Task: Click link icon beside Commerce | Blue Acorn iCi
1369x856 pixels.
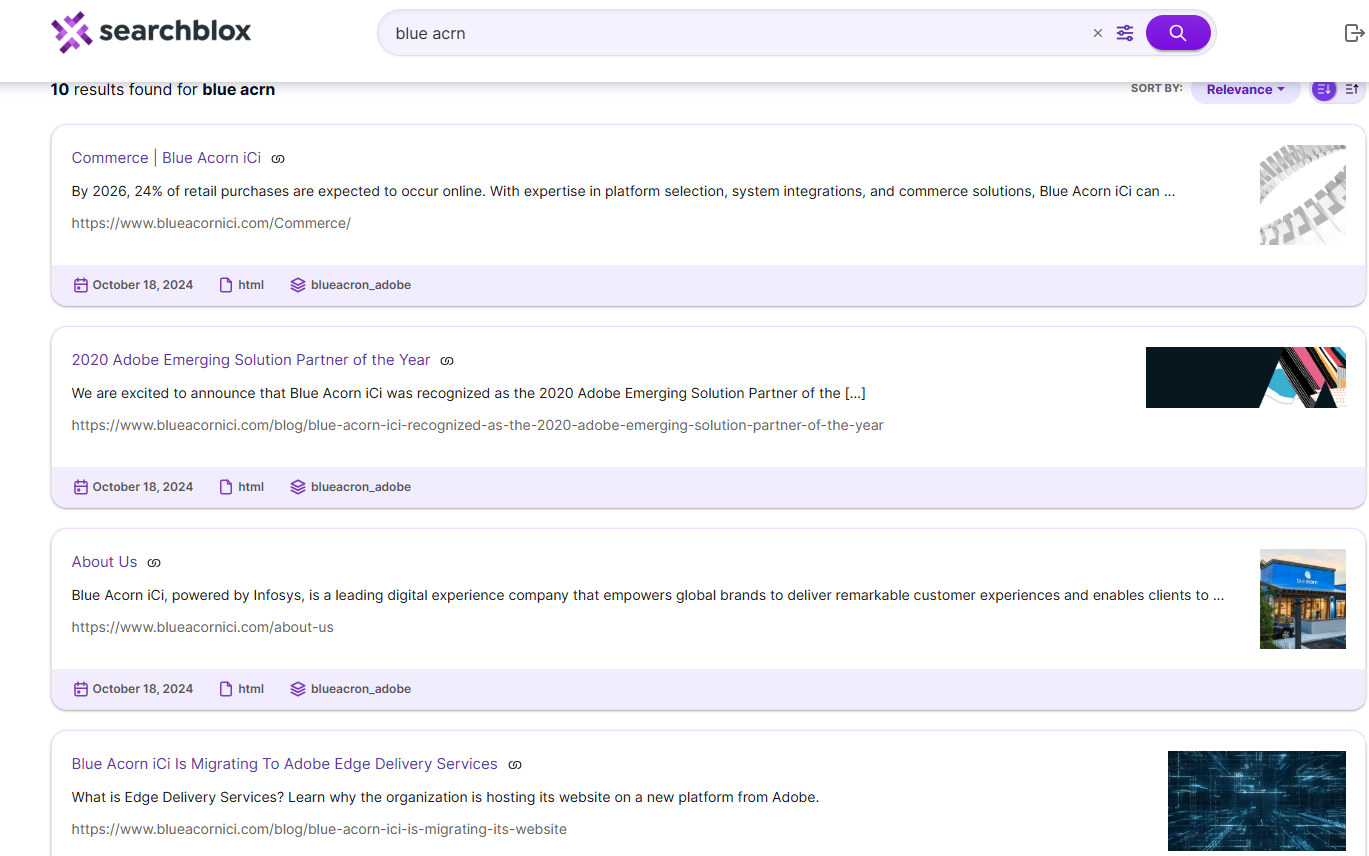Action: pyautogui.click(x=279, y=159)
